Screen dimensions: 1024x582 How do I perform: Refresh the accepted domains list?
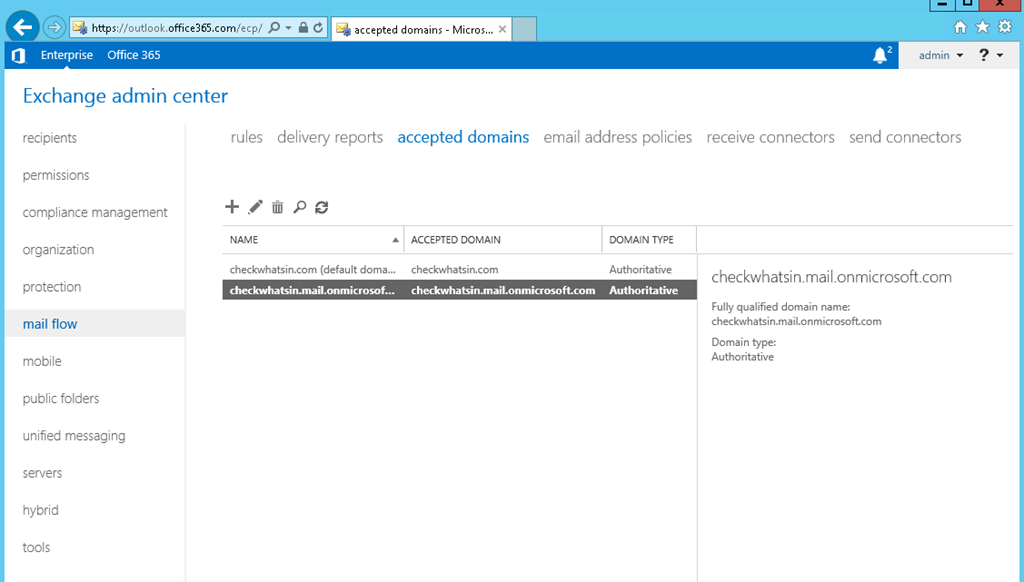click(321, 207)
